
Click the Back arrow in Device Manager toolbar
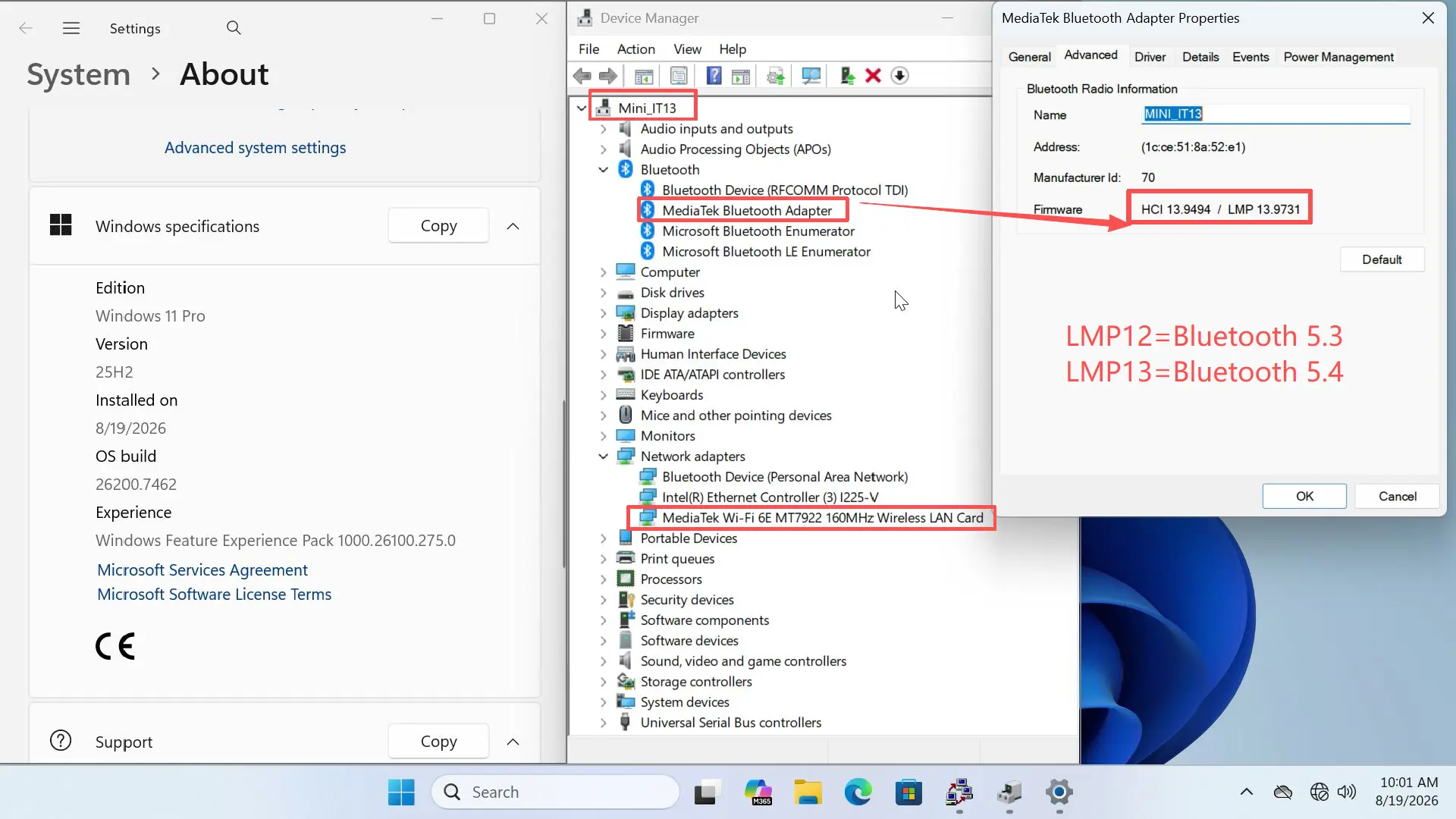click(x=582, y=76)
